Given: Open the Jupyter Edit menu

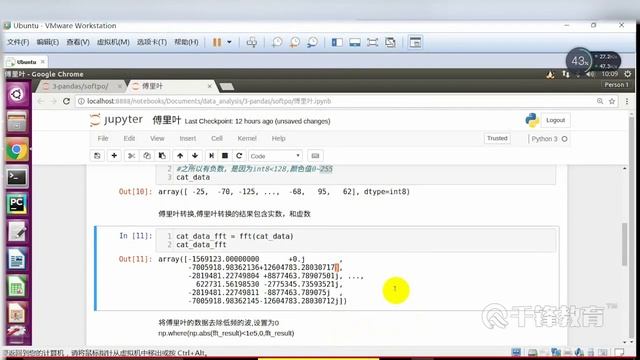Looking at the screenshot, I should coord(129,138).
